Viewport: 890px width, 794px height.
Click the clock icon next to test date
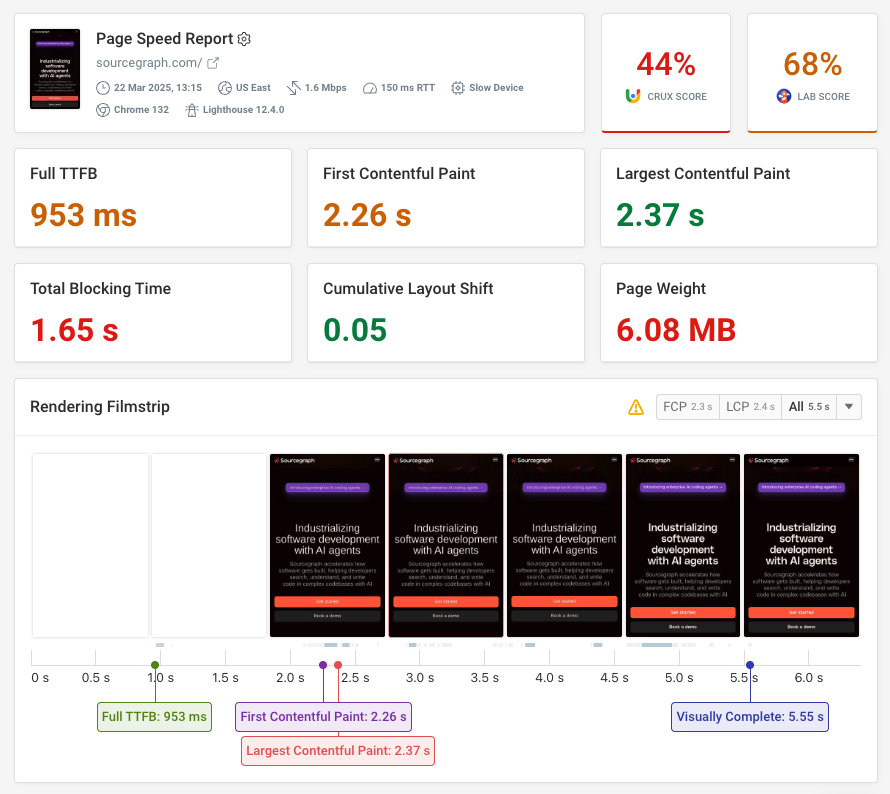tap(104, 88)
